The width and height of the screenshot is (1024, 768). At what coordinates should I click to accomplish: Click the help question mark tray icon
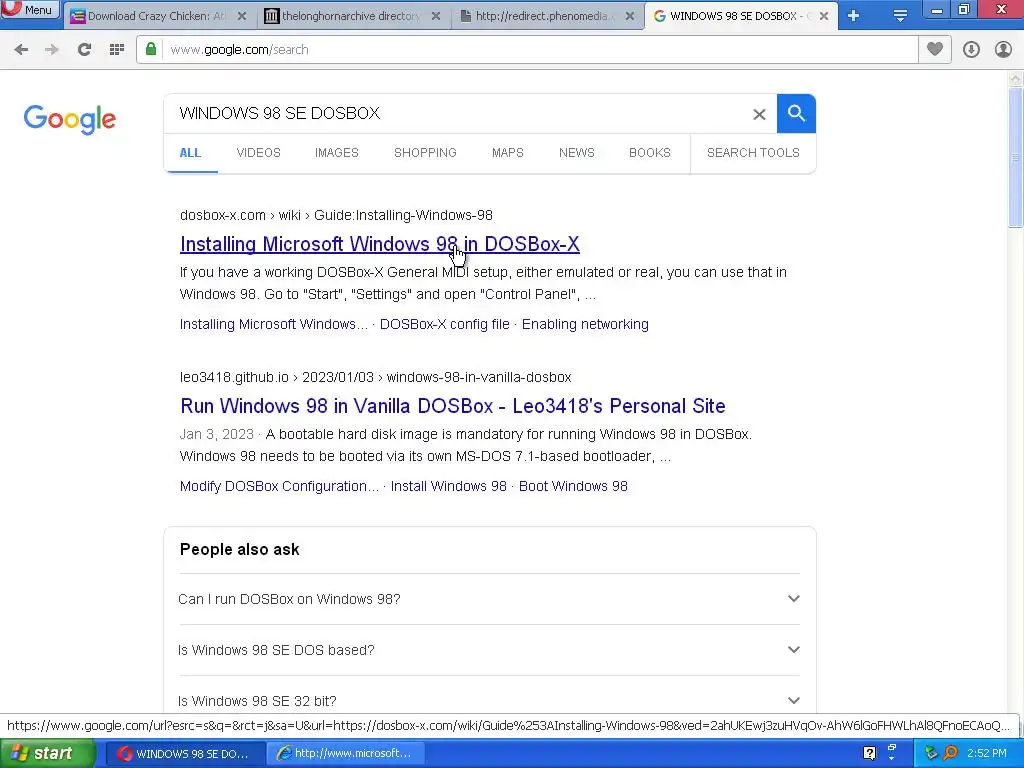[x=870, y=753]
